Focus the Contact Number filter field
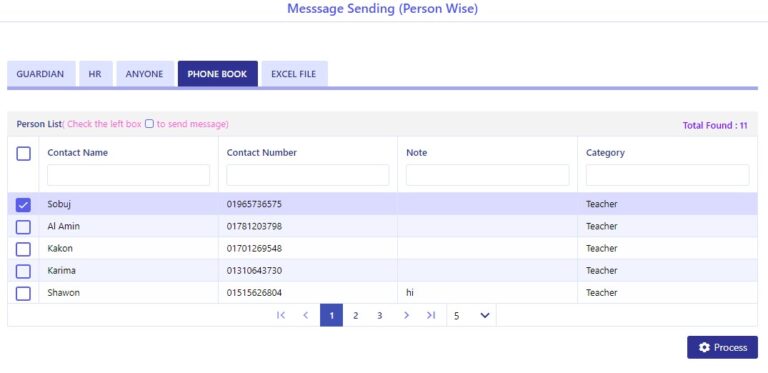Screen dimensions: 768x373 click(x=308, y=175)
